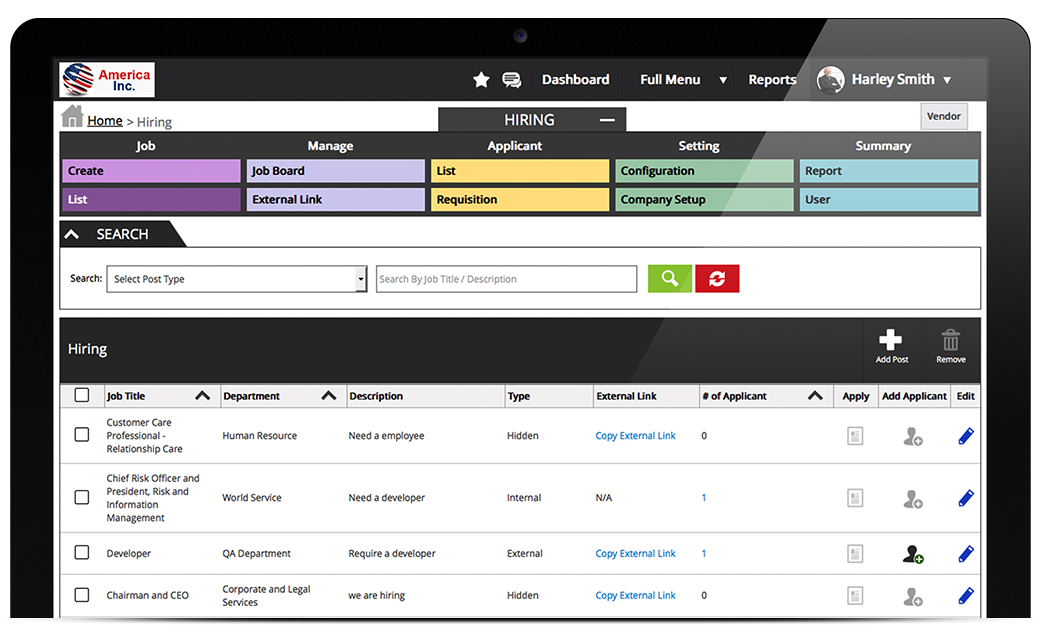Add applicant to Chairman and CEO job
Viewport: 1042px width, 634px height.
point(913,596)
